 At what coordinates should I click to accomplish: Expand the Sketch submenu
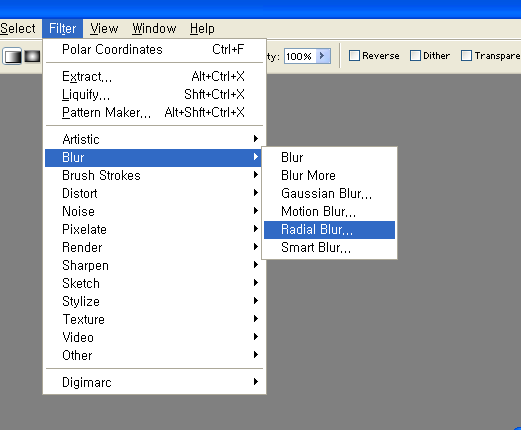(x=154, y=283)
